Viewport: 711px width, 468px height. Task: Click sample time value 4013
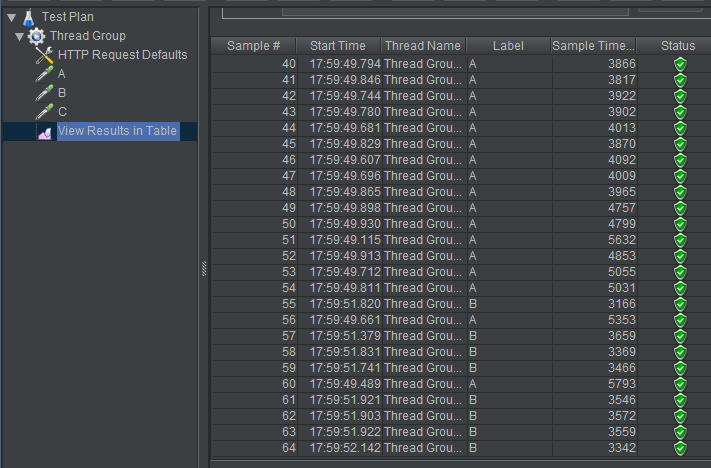click(x=622, y=128)
